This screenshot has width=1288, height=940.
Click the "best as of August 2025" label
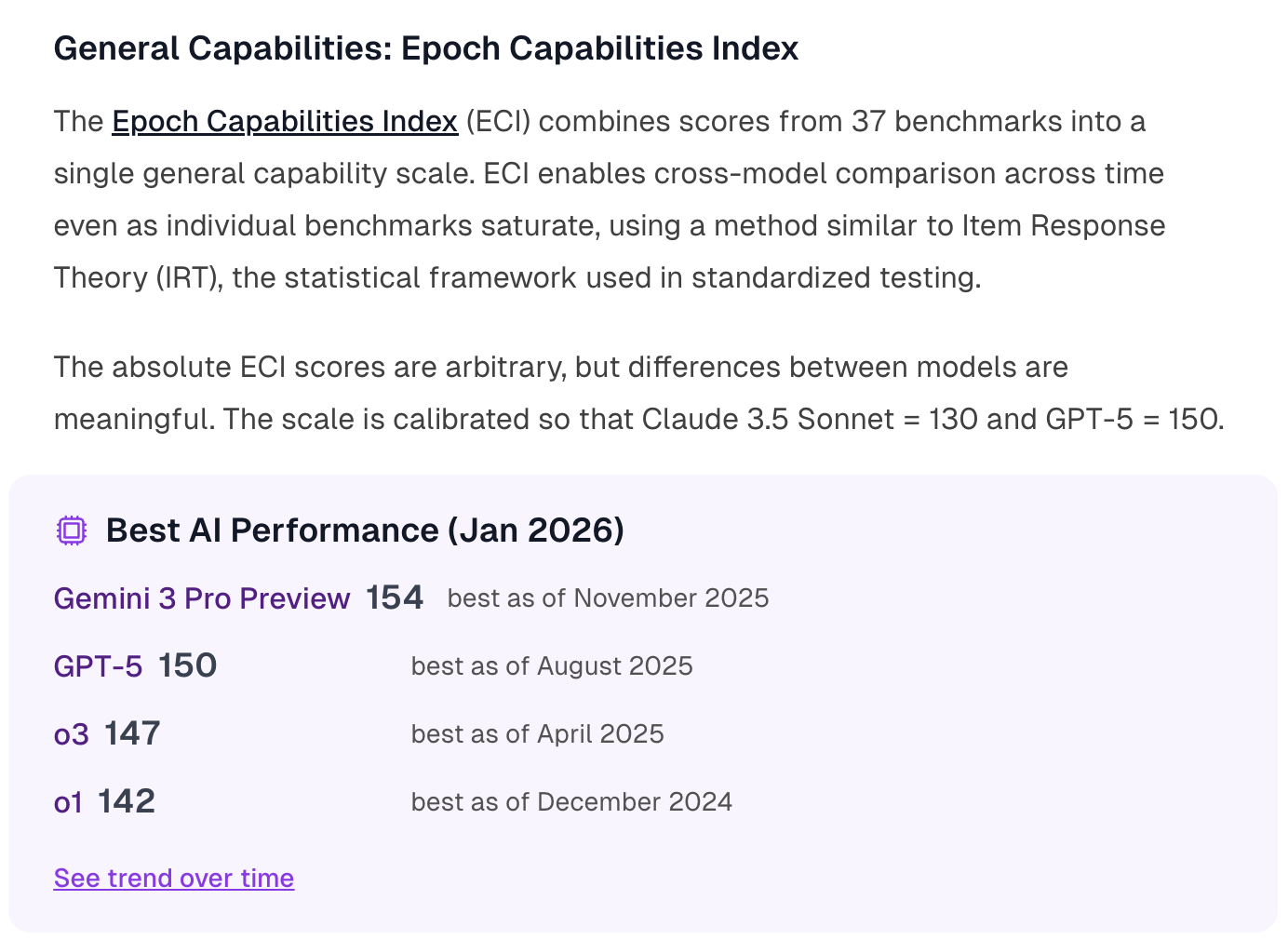click(552, 666)
